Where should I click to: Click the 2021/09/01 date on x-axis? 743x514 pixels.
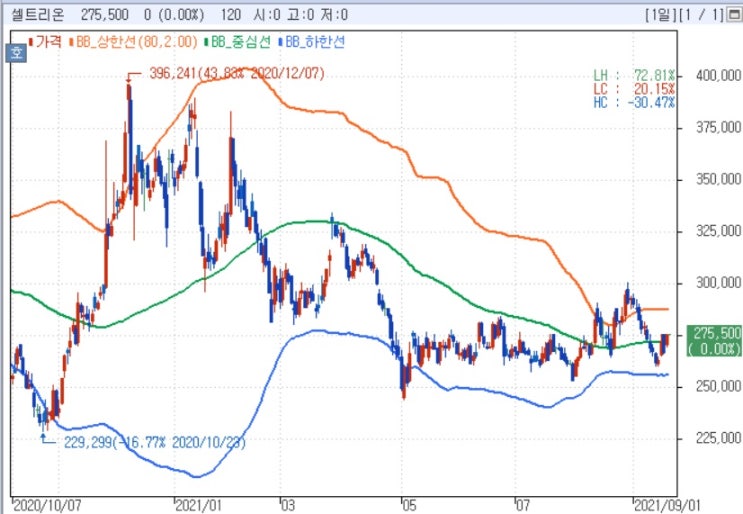click(667, 505)
